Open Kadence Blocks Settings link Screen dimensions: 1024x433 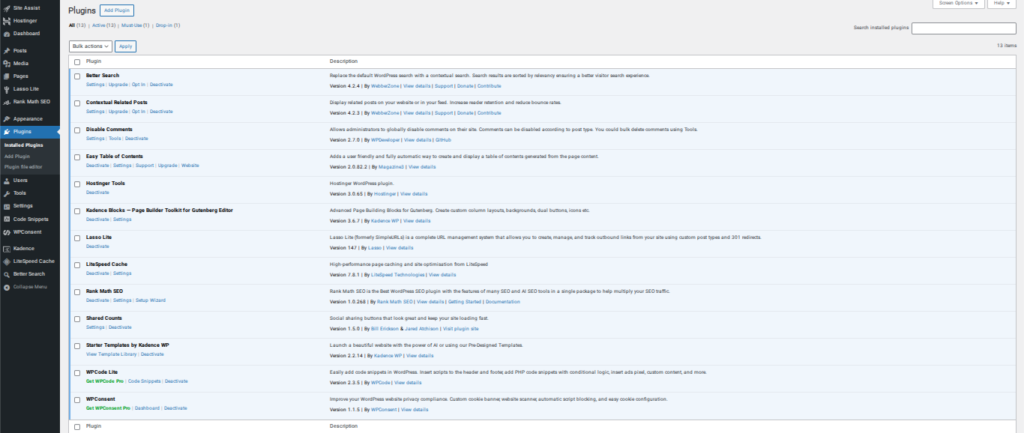[x=122, y=219]
